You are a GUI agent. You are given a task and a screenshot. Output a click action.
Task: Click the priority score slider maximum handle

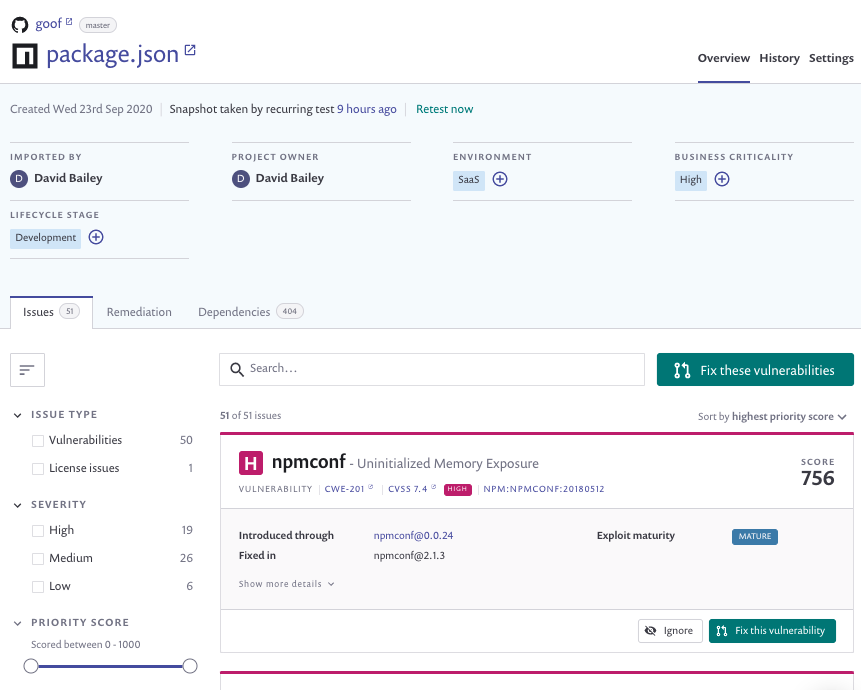190,666
